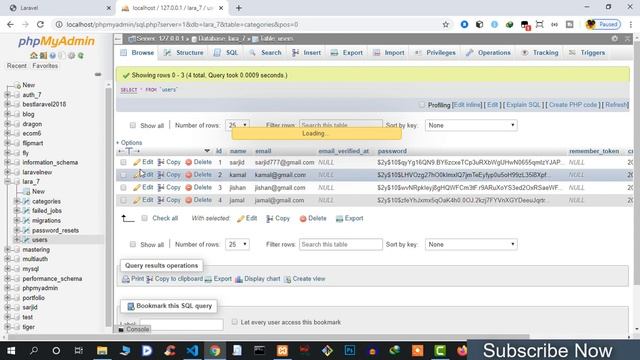Expand the auth_7 database node

click(7, 95)
